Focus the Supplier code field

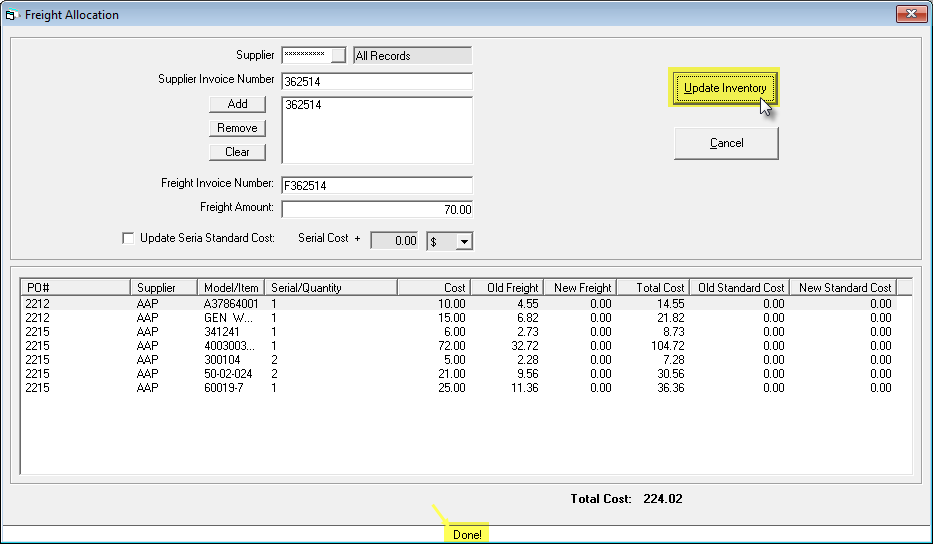[x=306, y=55]
